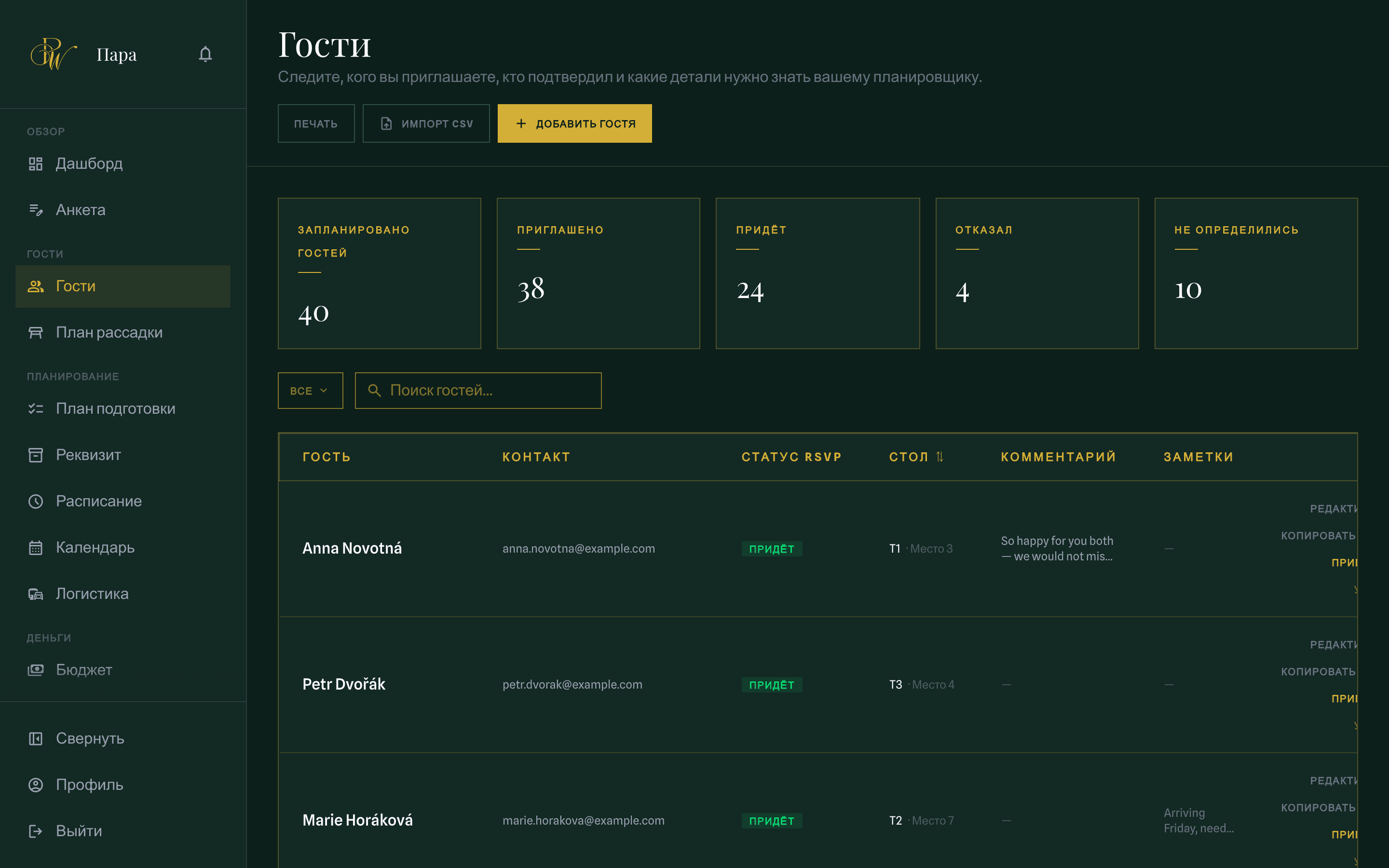This screenshot has width=1389, height=868.
Task: Click Импорт CSV button
Action: 426,123
